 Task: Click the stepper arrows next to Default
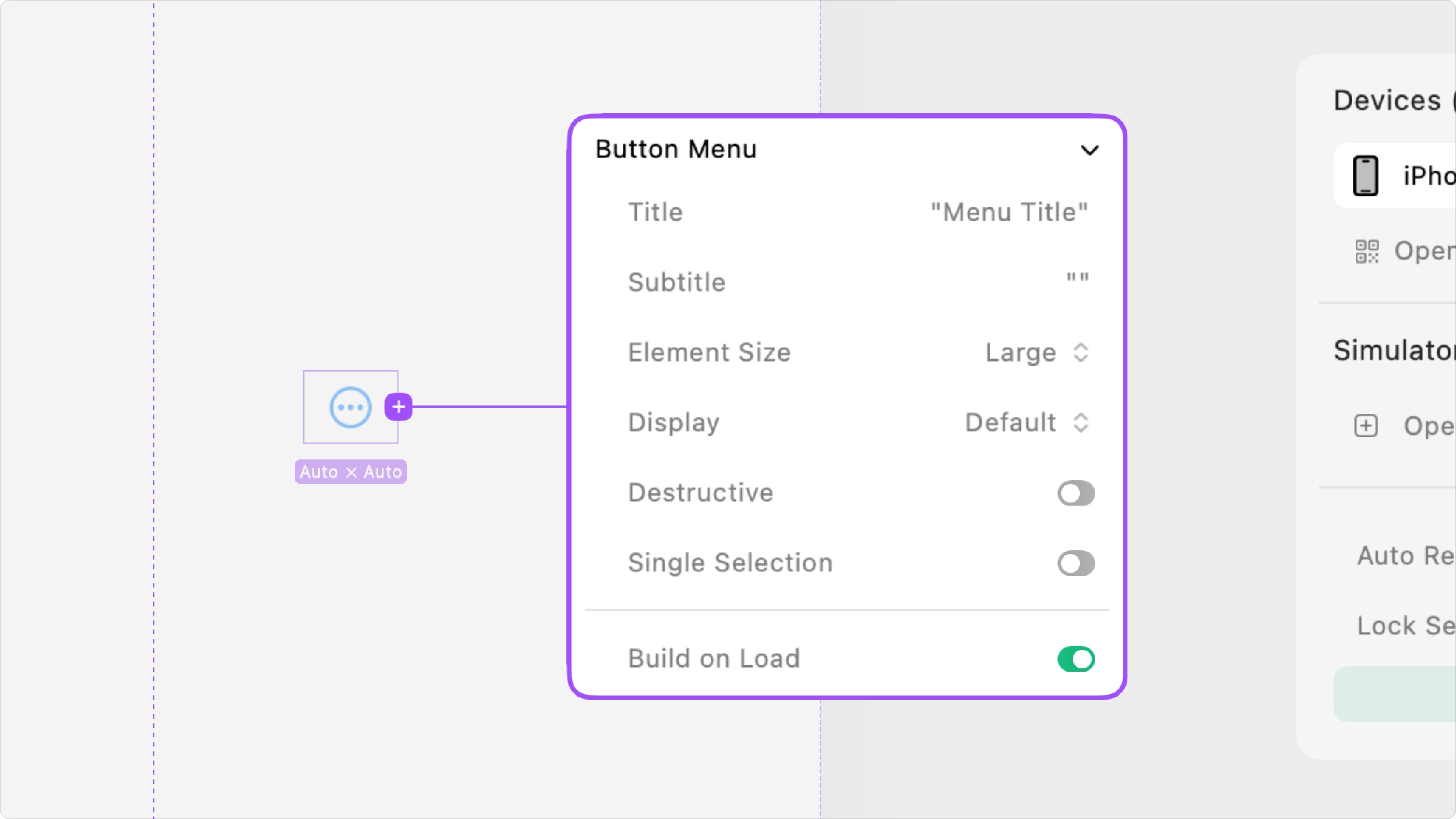click(x=1081, y=423)
